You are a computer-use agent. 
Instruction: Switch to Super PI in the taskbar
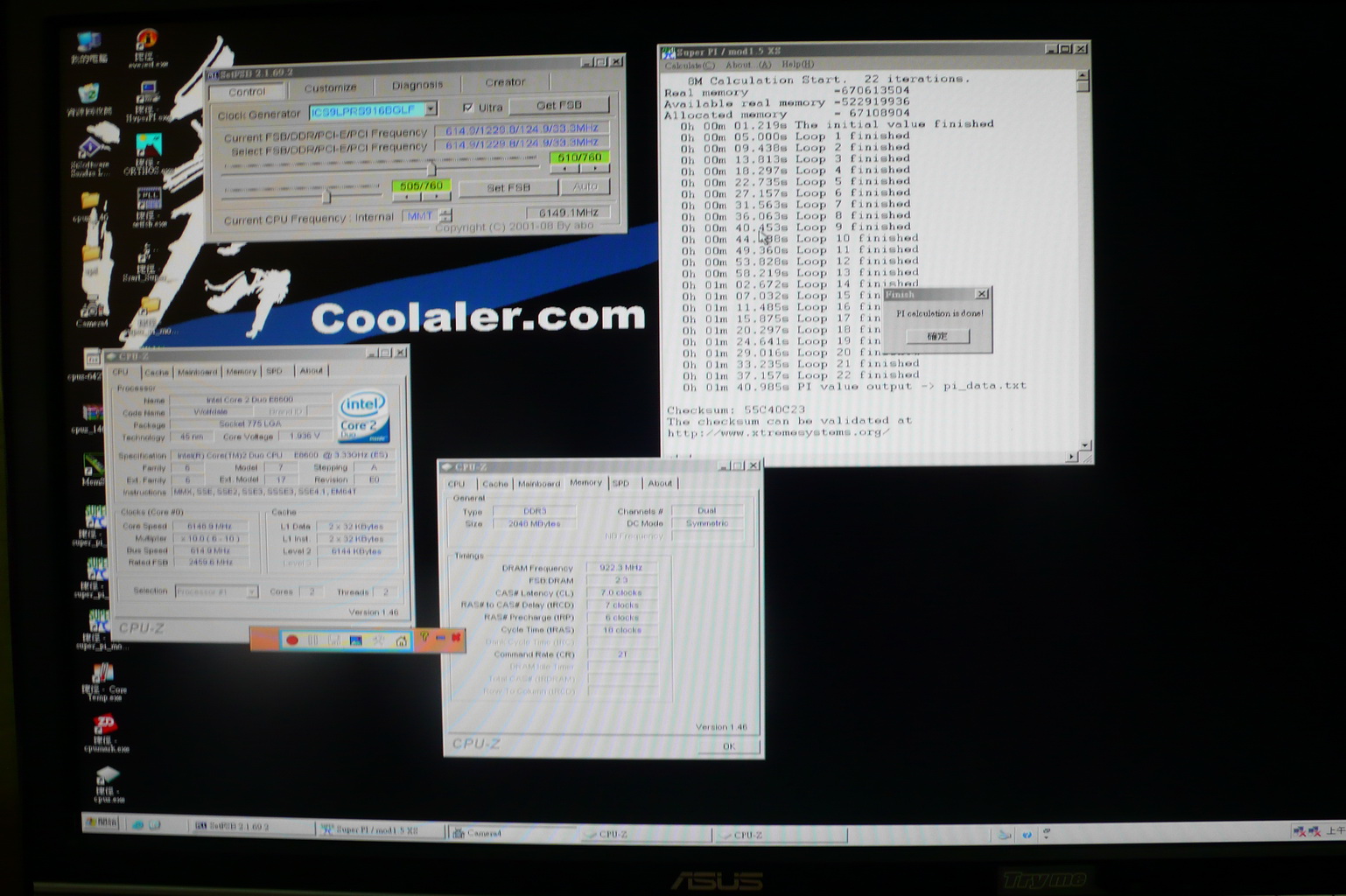coord(380,829)
